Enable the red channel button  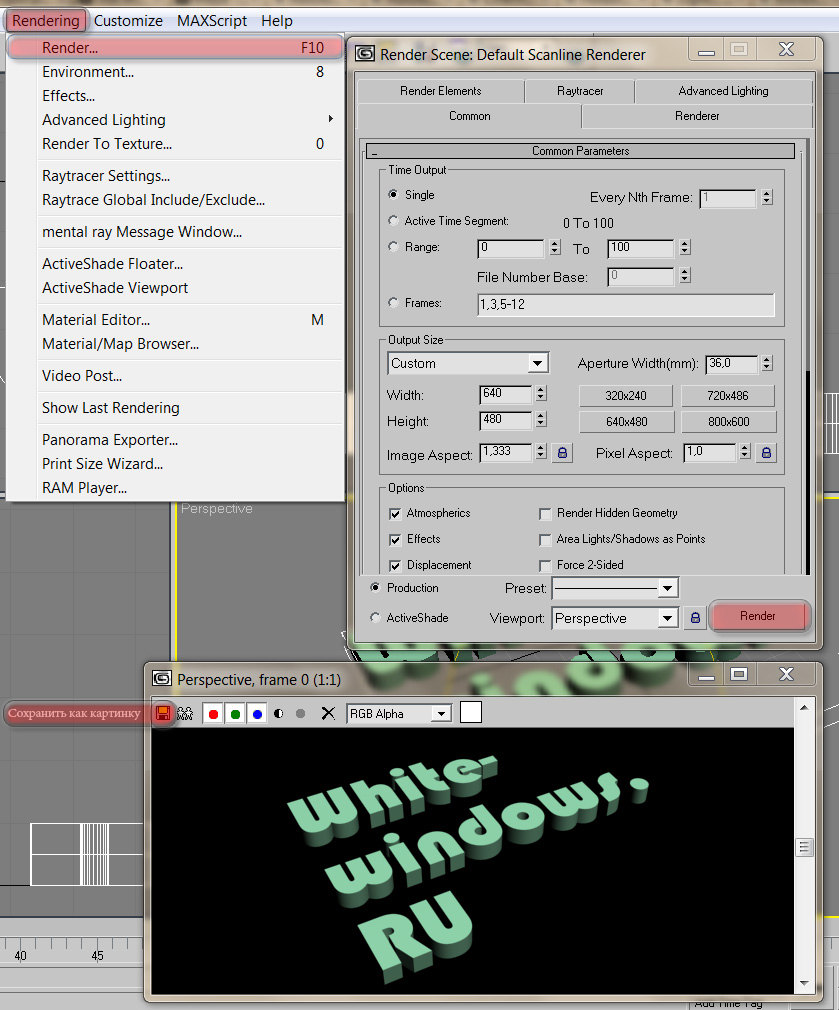tap(213, 714)
